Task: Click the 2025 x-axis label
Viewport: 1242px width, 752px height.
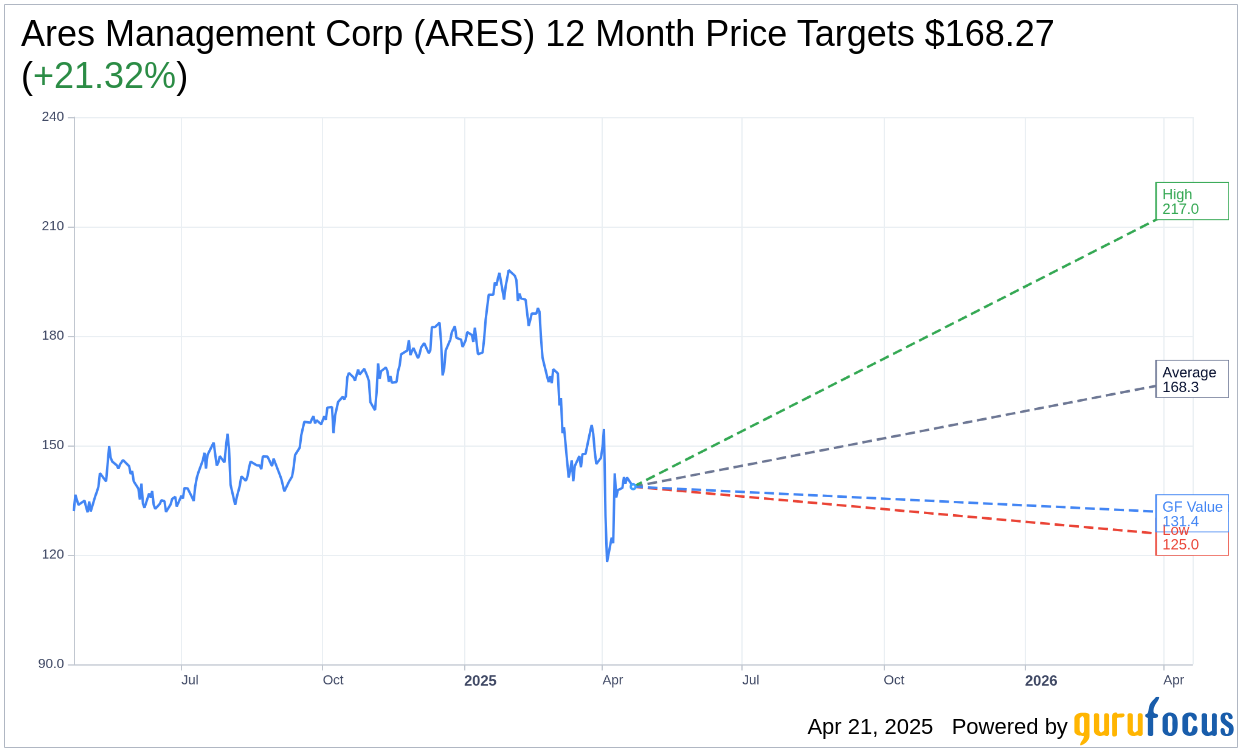Action: pyautogui.click(x=480, y=680)
